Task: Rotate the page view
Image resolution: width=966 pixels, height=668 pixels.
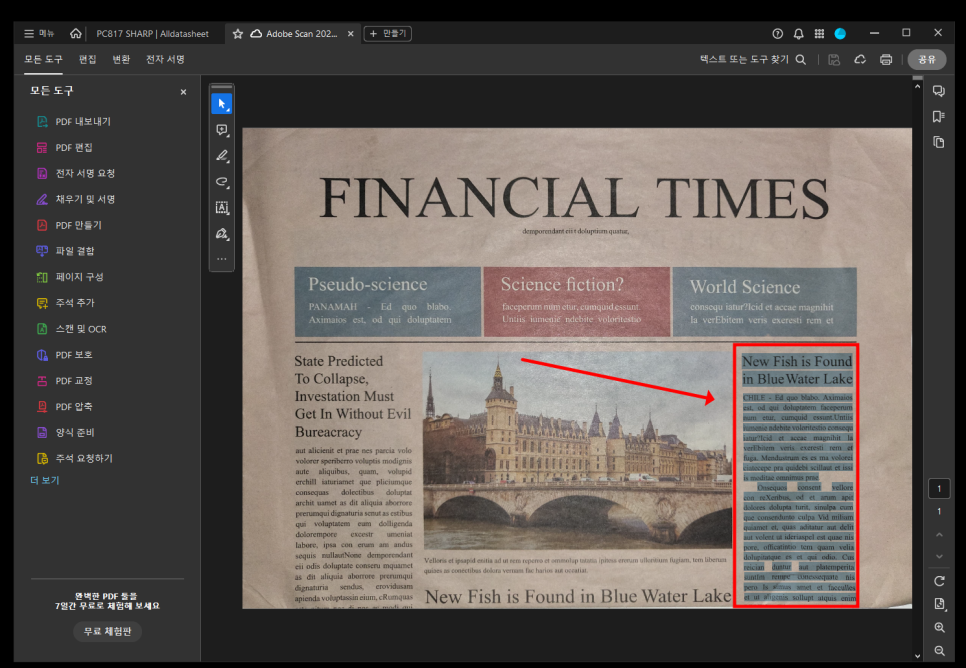Action: pyautogui.click(x=939, y=581)
